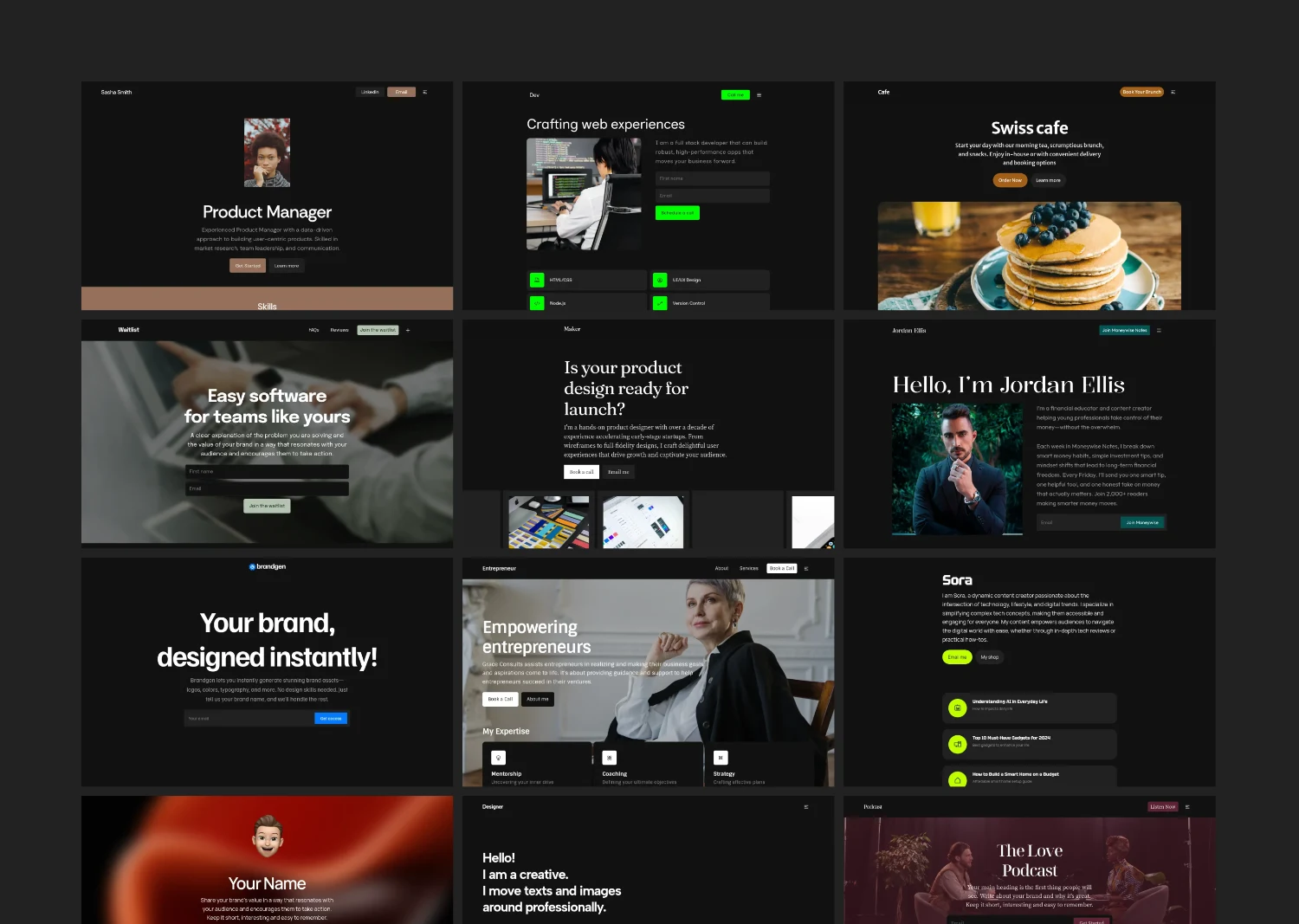Click the Version Control checkmark icon
The width and height of the screenshot is (1299, 924).
[x=660, y=303]
